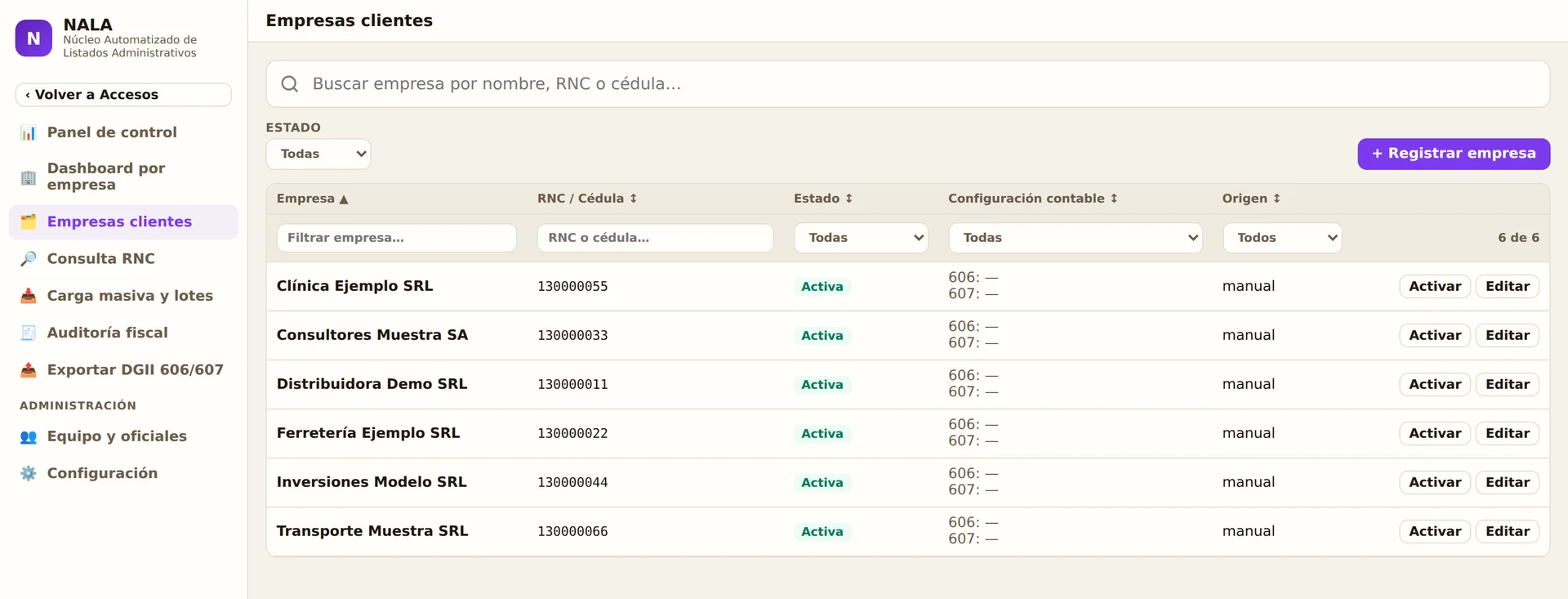Open Auditoría fiscal section
The width and height of the screenshot is (1568, 599).
tap(123, 333)
